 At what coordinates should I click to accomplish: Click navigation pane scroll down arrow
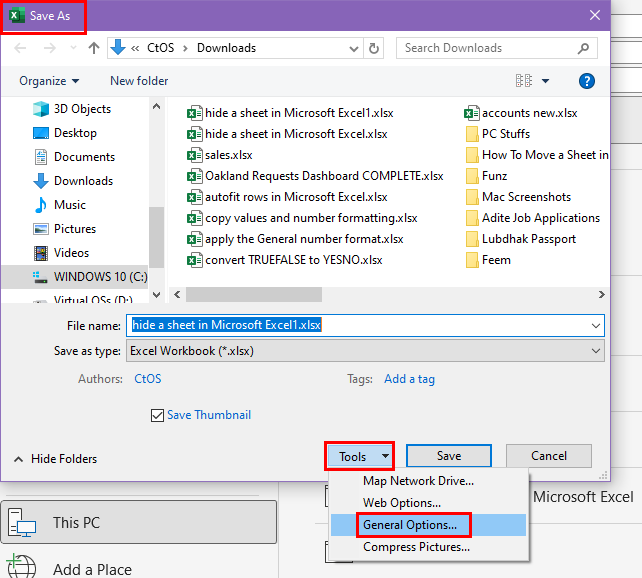point(156,294)
